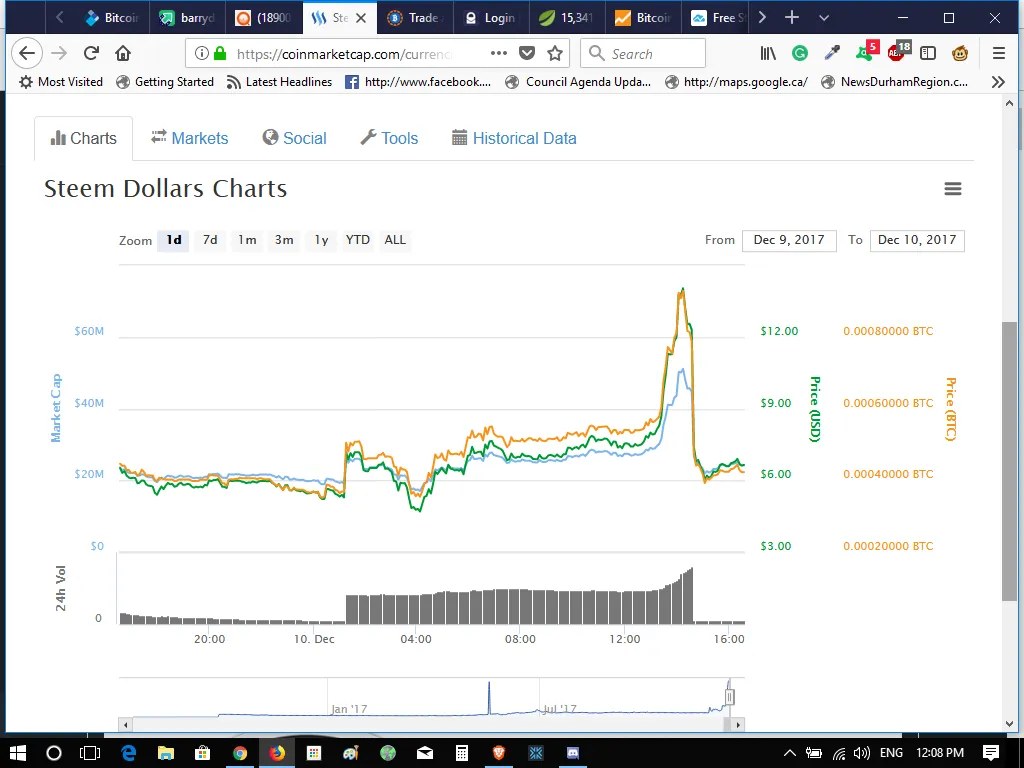Open the Historical Data tab
Image resolution: width=1024 pixels, height=768 pixels.
(514, 138)
